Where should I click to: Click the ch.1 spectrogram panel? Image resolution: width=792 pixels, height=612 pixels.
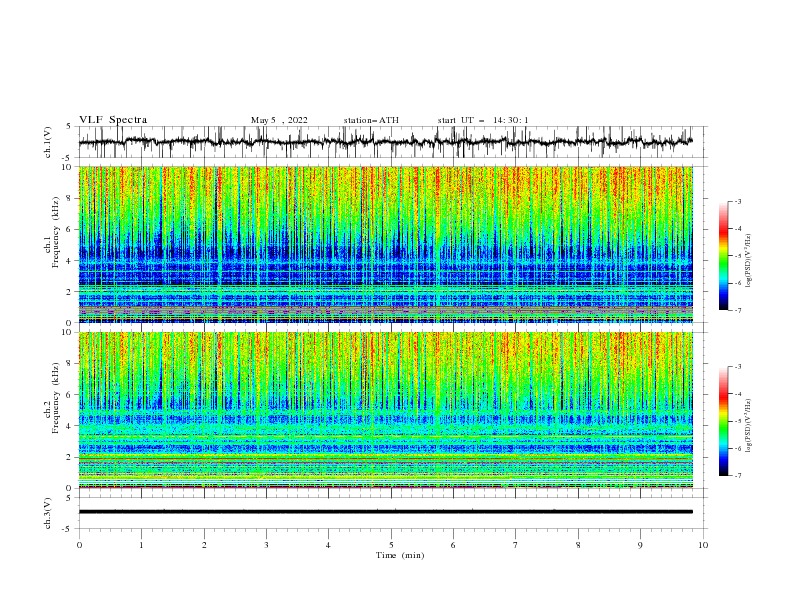coord(385,244)
